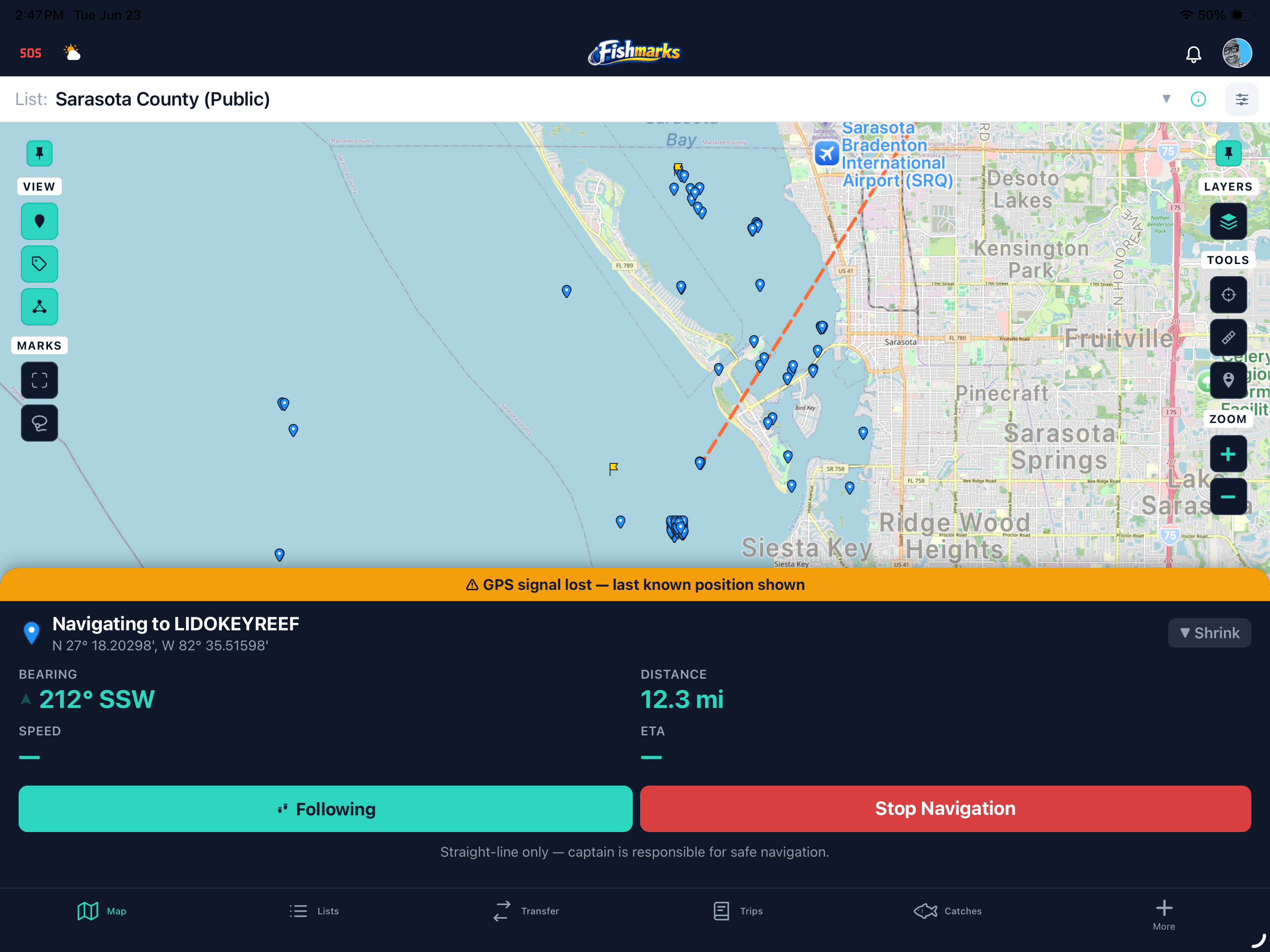The image size is (1270, 952).
Task: Tap the red SOS emergency icon
Action: click(30, 53)
